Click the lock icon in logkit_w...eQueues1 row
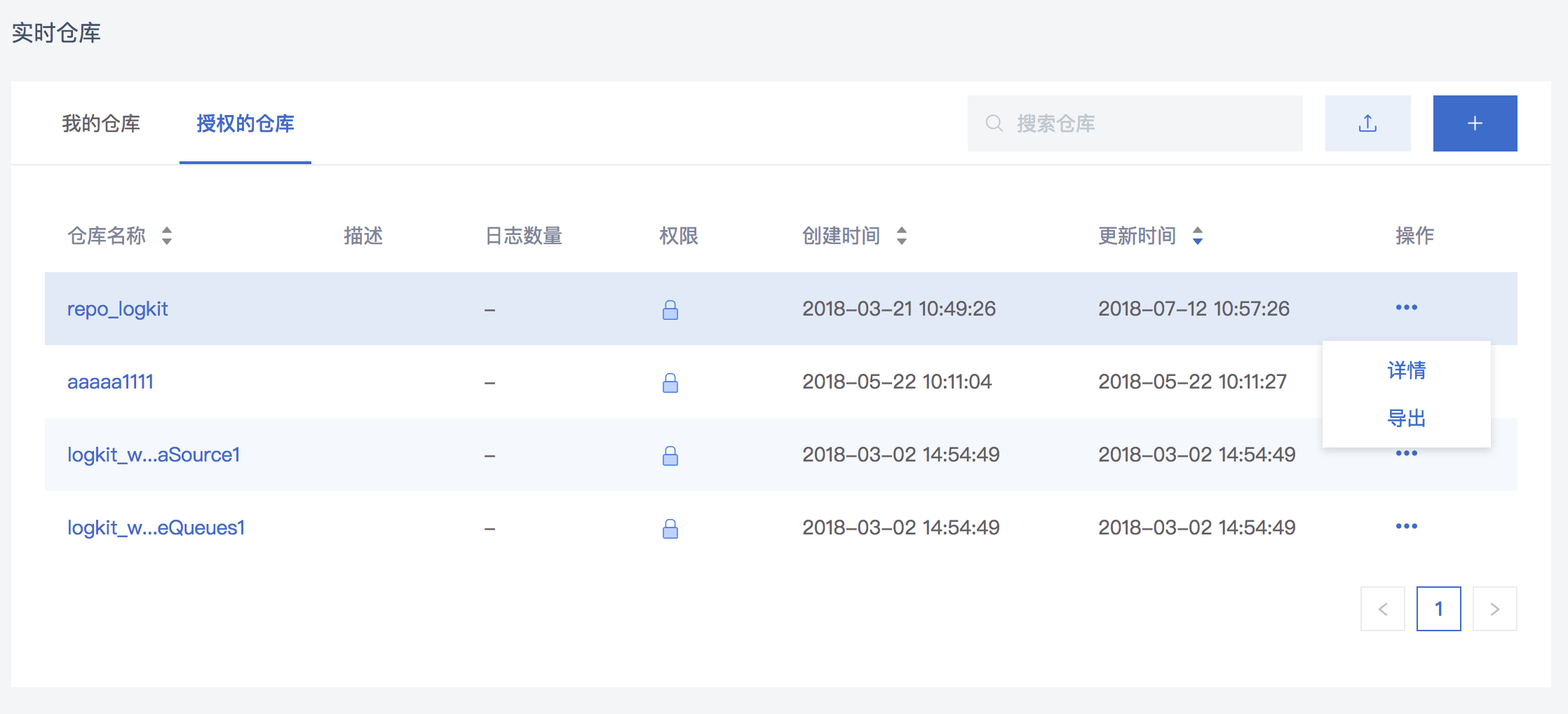Viewport: 1568px width, 714px height. click(670, 528)
